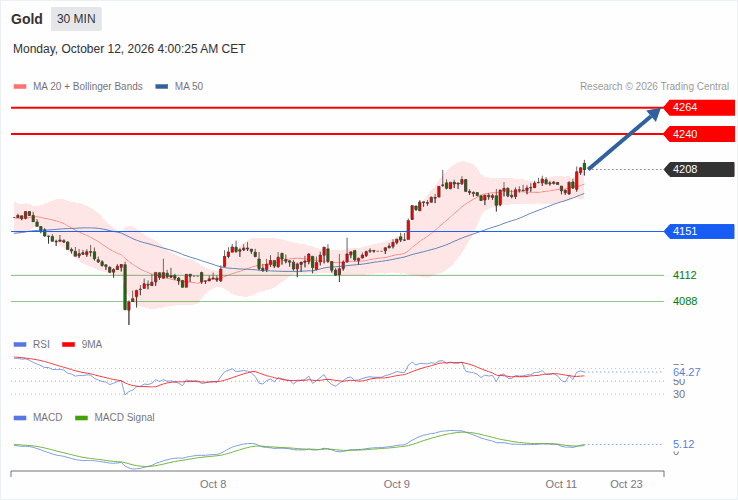Click the Oct 11 date axis label
The image size is (738, 500).
pos(561,484)
